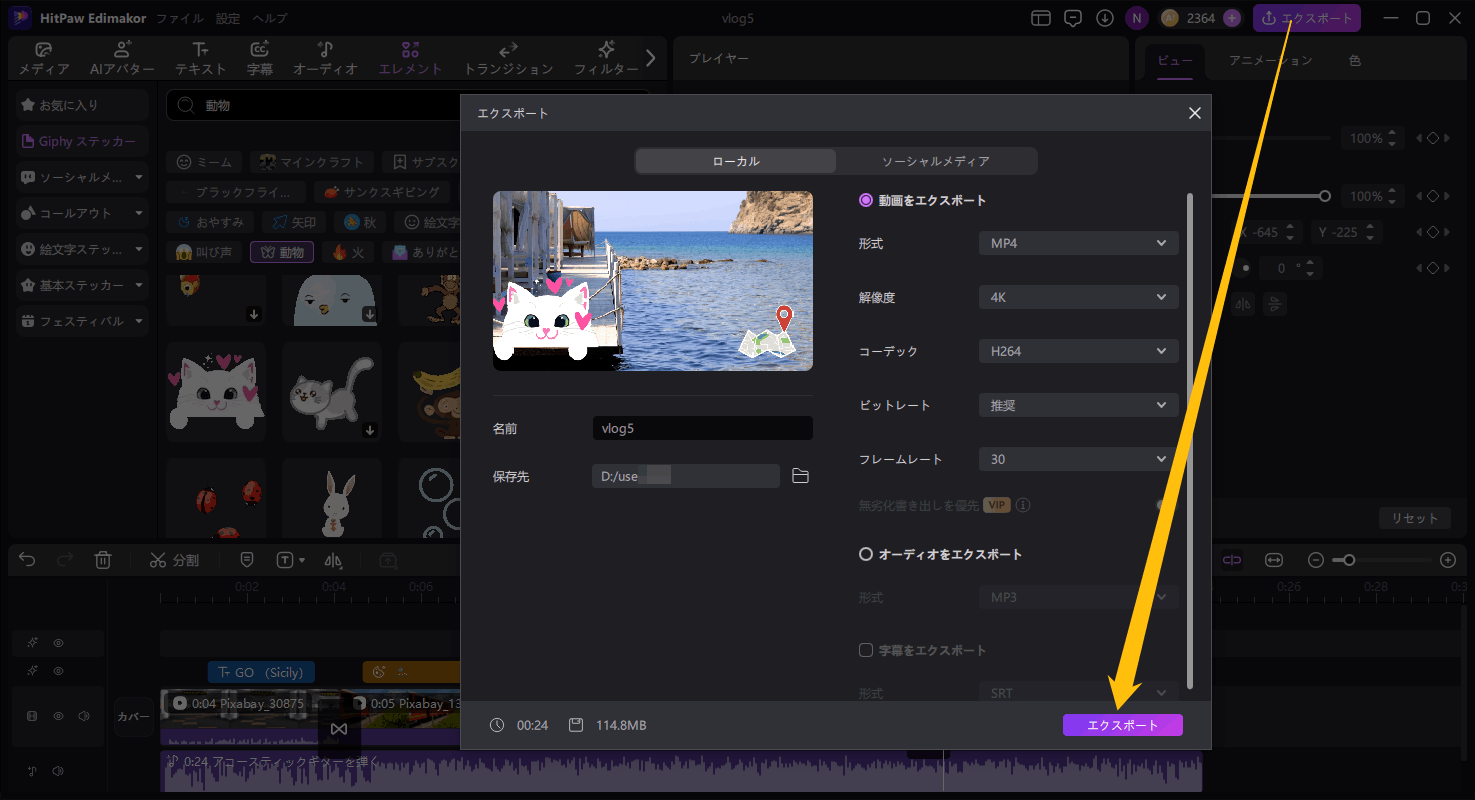The image size is (1475, 800).
Task: Open the Giphy ステッカー sidebar category
Action: (x=78, y=140)
